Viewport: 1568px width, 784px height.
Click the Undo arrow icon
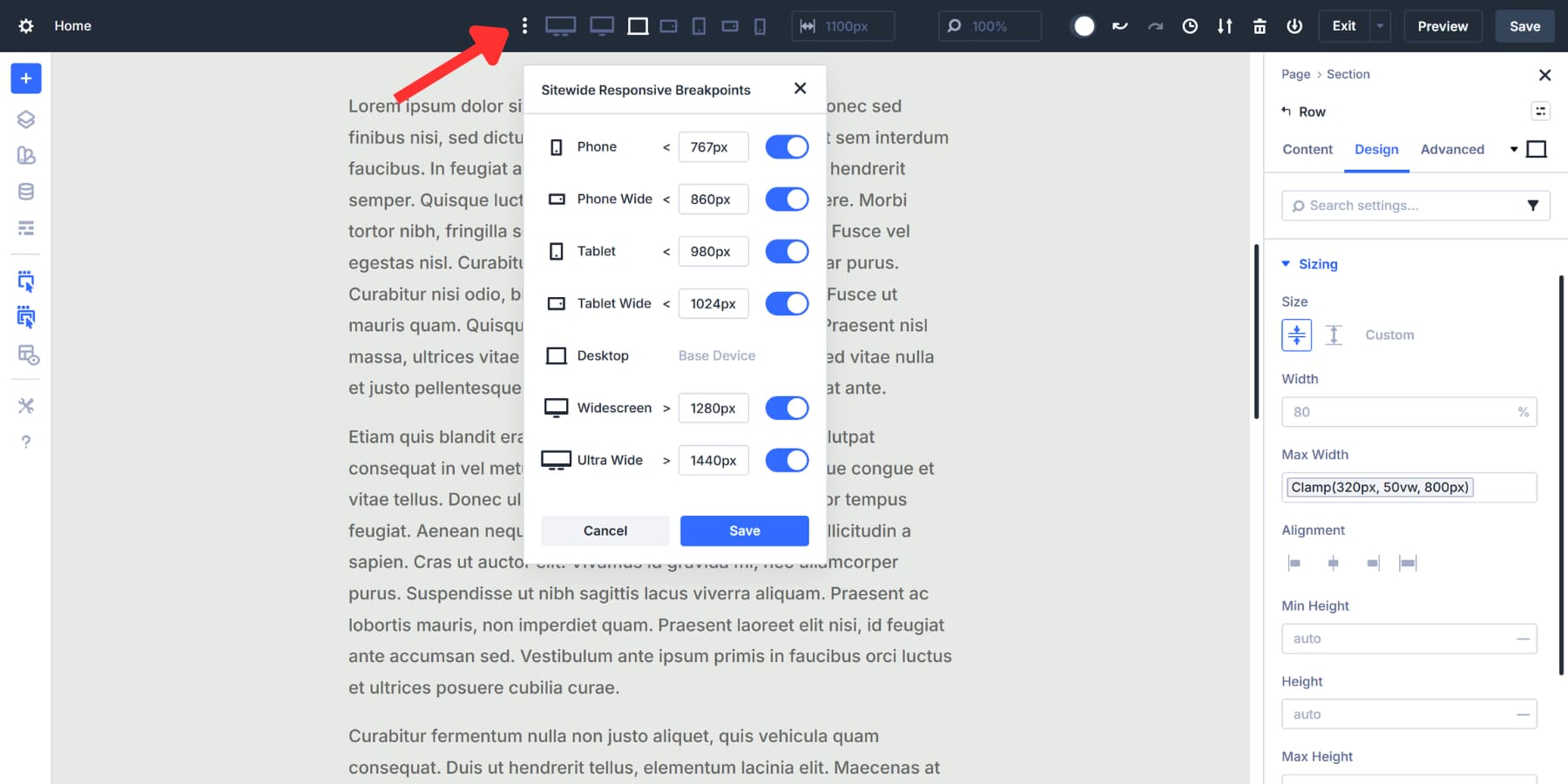point(1119,25)
